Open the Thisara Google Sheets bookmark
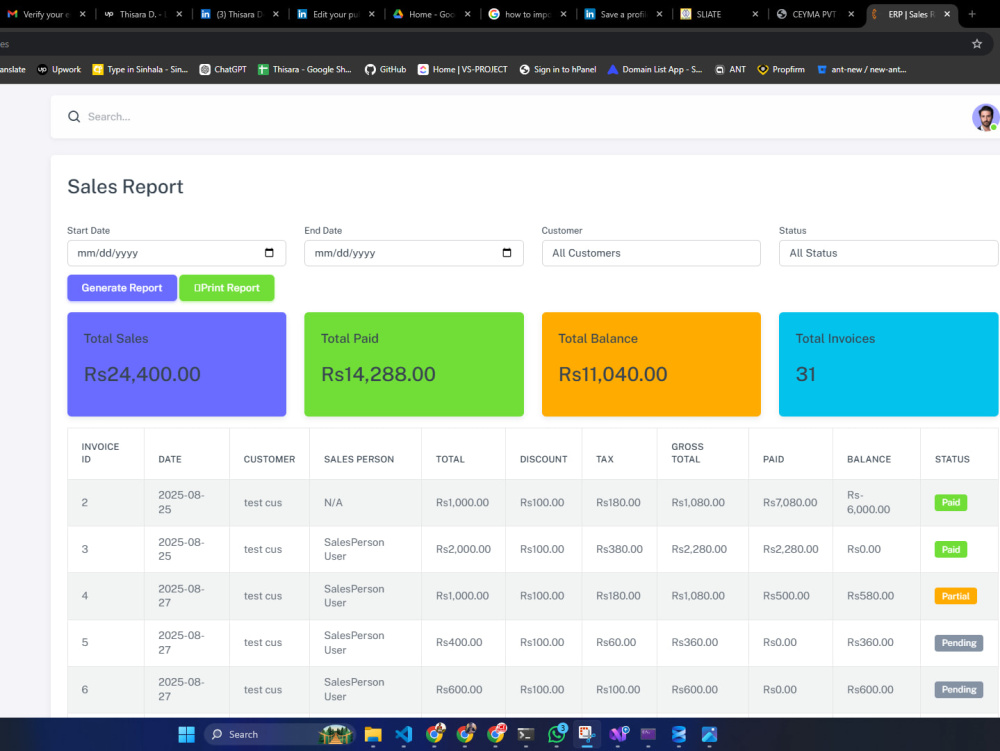The height and width of the screenshot is (751, 1000). tap(305, 69)
